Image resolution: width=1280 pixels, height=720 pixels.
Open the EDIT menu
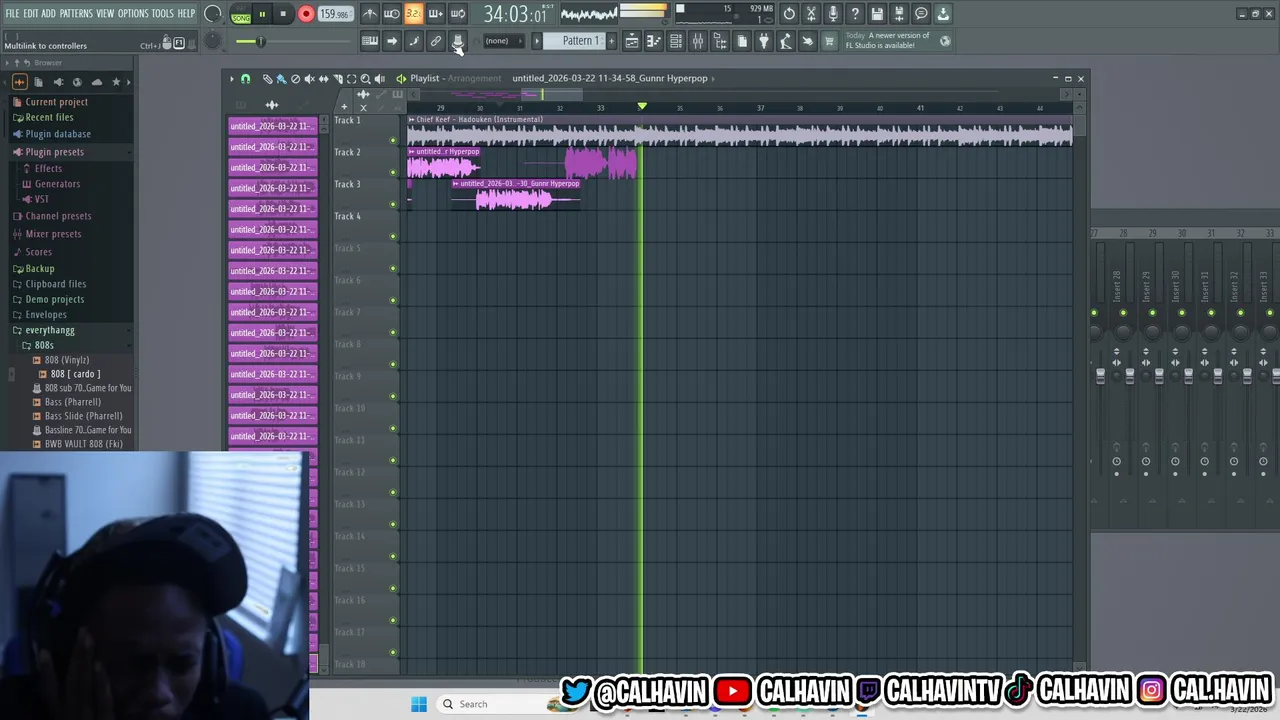pyautogui.click(x=31, y=14)
